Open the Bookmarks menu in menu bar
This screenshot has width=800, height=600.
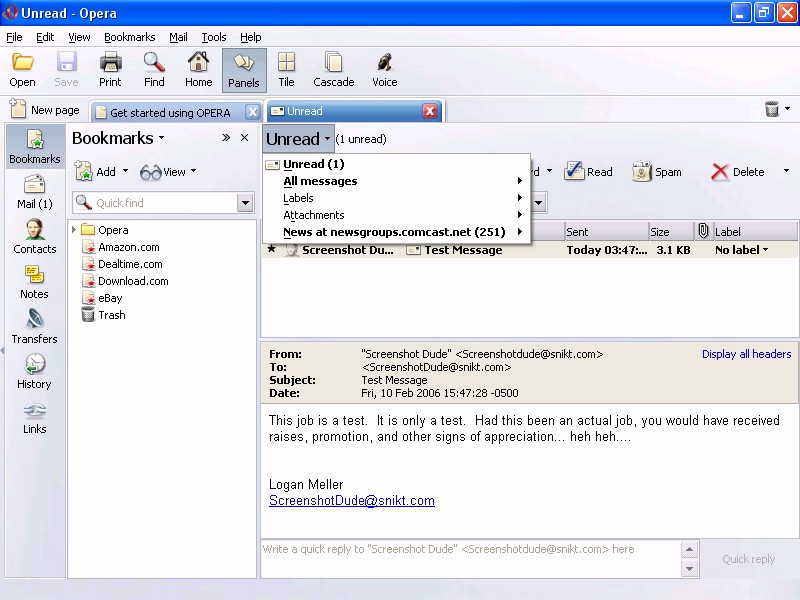129,37
